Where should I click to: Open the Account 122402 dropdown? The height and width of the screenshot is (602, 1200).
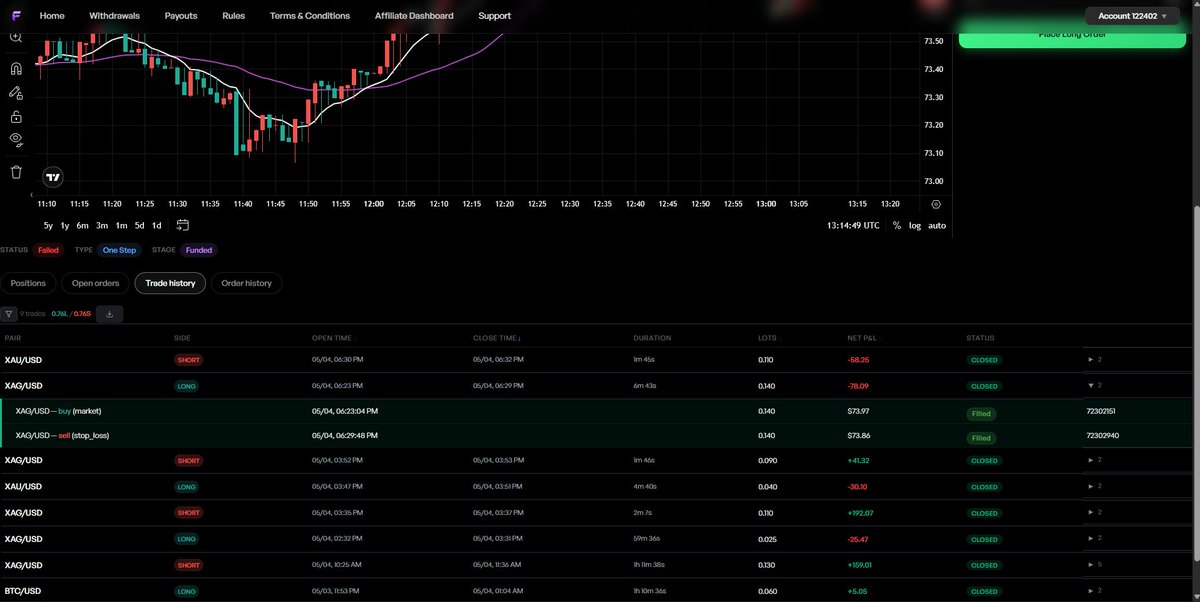coord(1132,16)
